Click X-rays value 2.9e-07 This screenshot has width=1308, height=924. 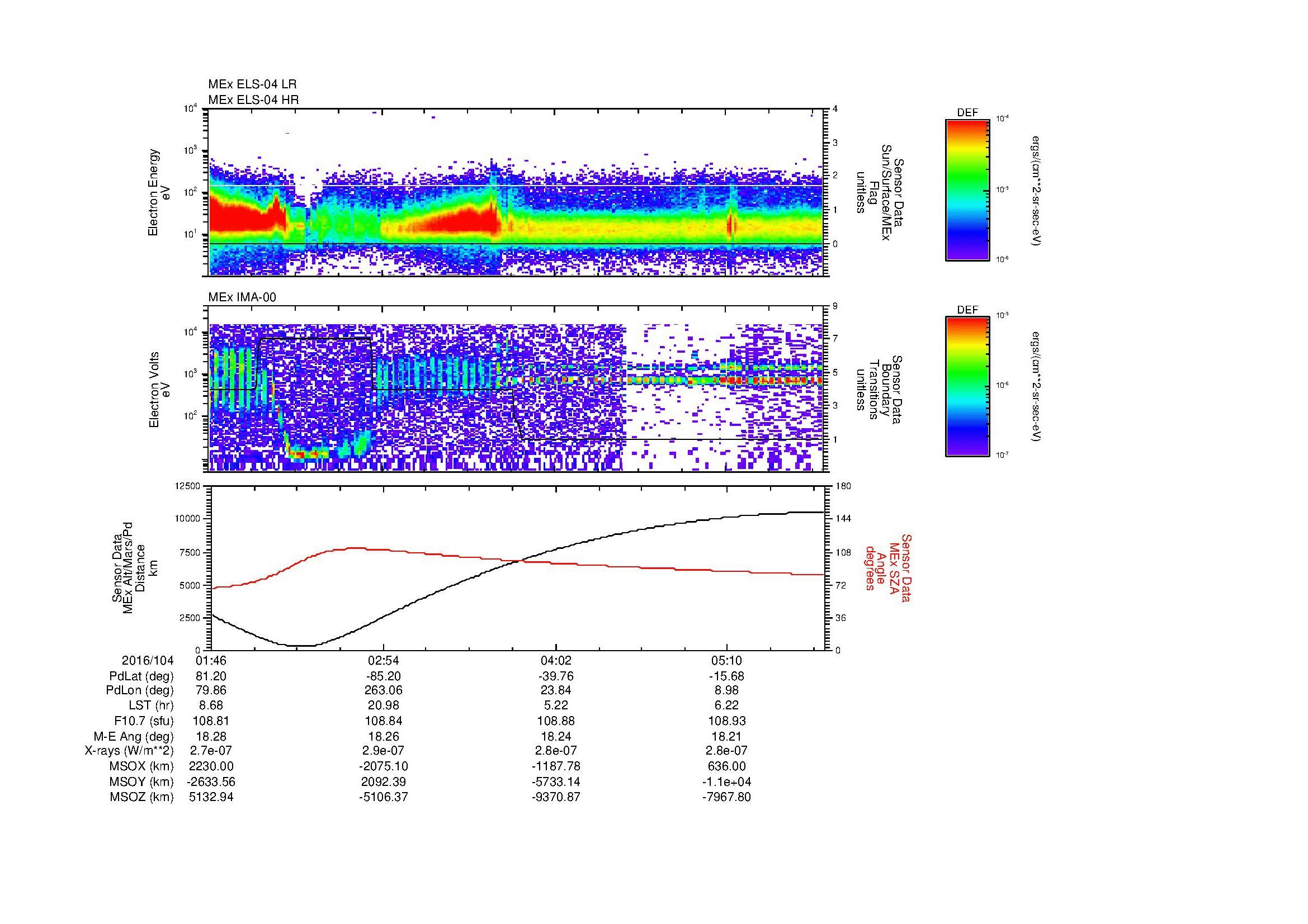[384, 751]
